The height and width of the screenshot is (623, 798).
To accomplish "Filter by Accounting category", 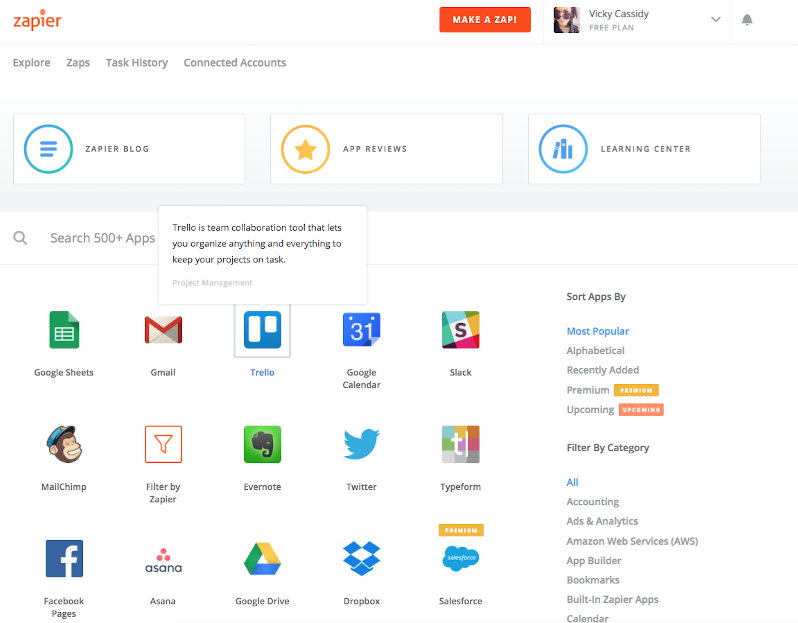I will 593,502.
